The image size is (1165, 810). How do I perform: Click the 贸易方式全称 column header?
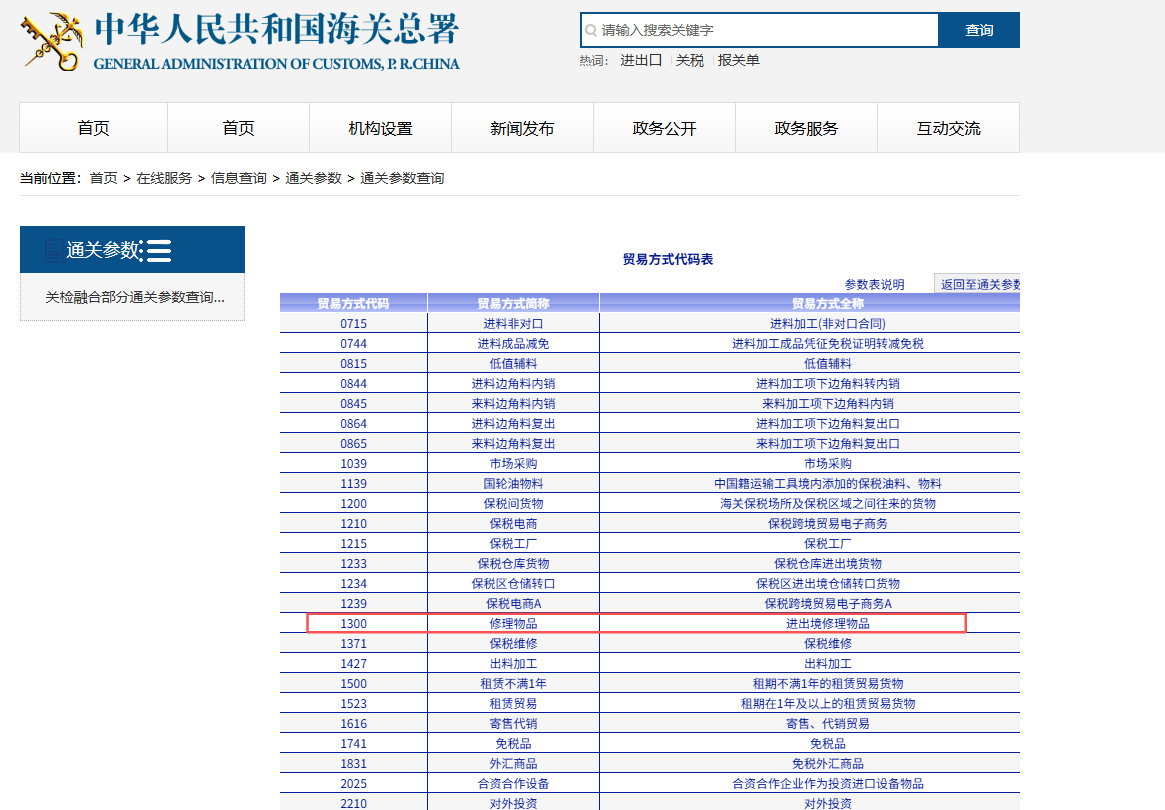(810, 303)
